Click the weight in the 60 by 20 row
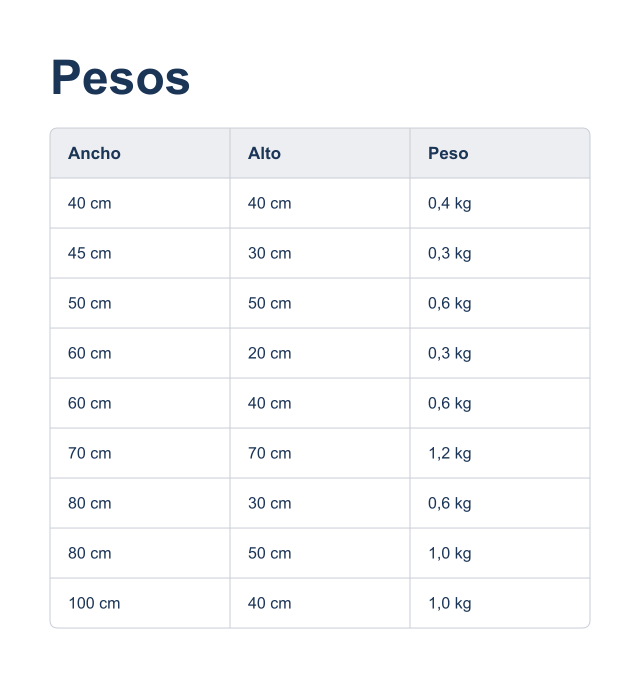 500,353
